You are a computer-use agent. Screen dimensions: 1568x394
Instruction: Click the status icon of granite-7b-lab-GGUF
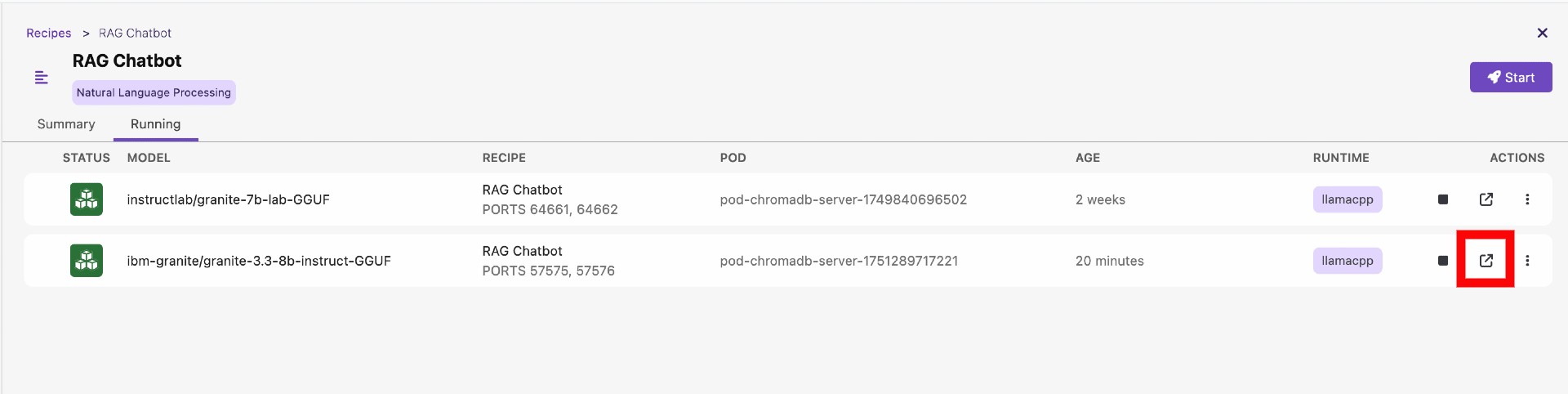[87, 199]
